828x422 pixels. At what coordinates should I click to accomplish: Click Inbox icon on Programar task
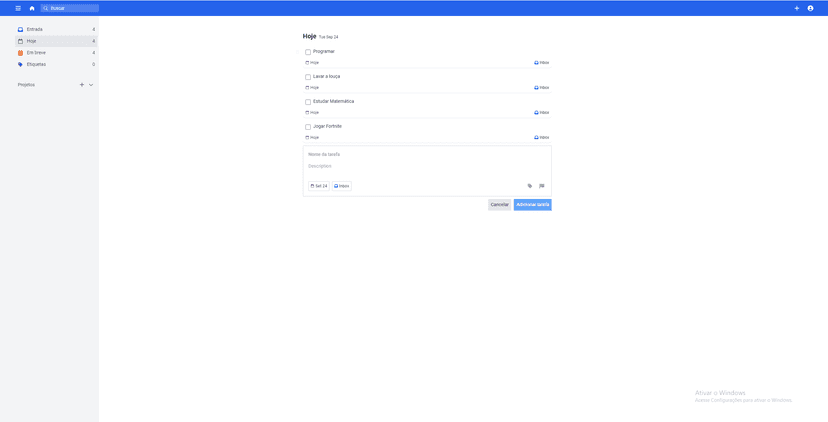click(x=537, y=63)
